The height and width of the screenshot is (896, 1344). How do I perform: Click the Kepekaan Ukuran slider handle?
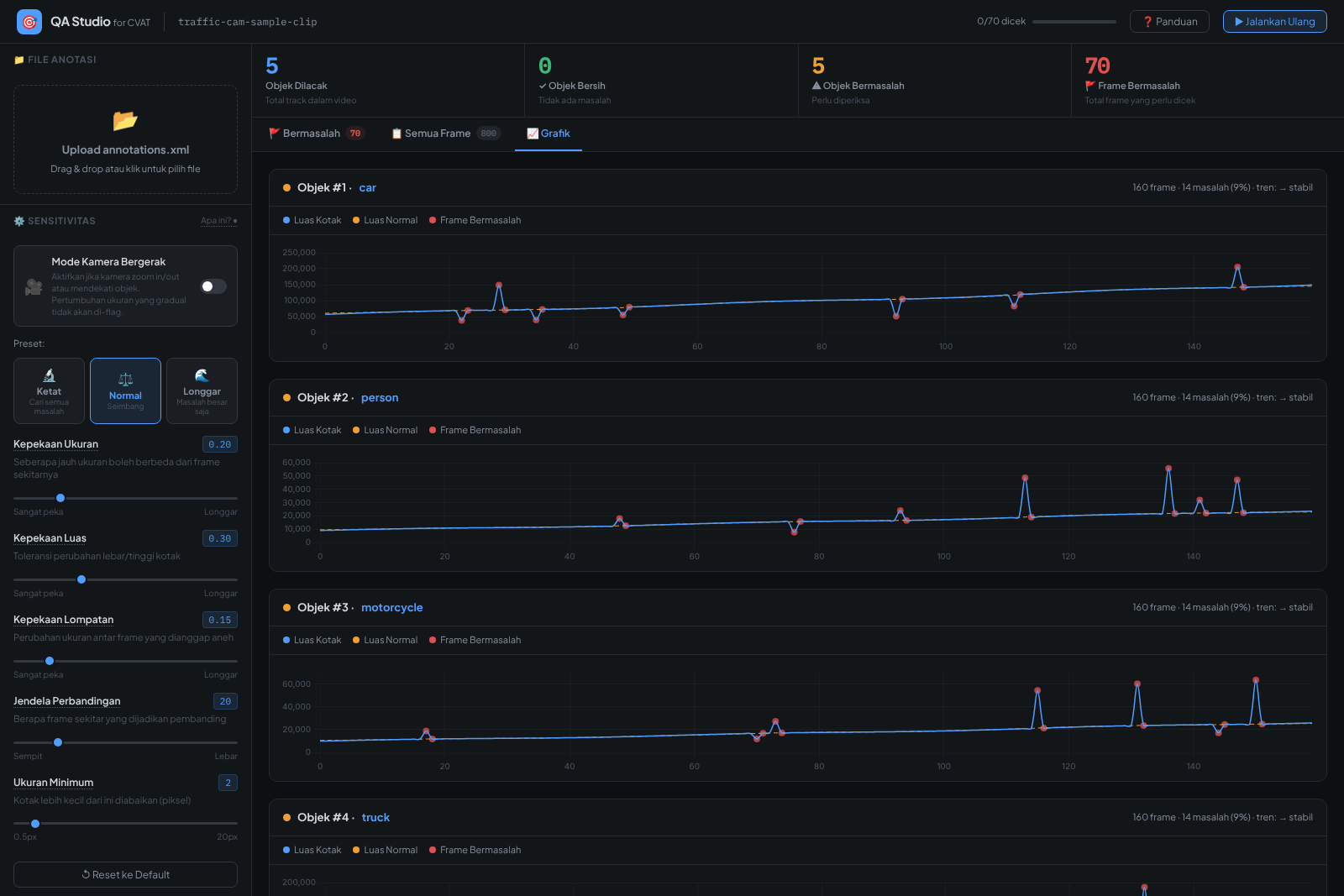(x=60, y=498)
